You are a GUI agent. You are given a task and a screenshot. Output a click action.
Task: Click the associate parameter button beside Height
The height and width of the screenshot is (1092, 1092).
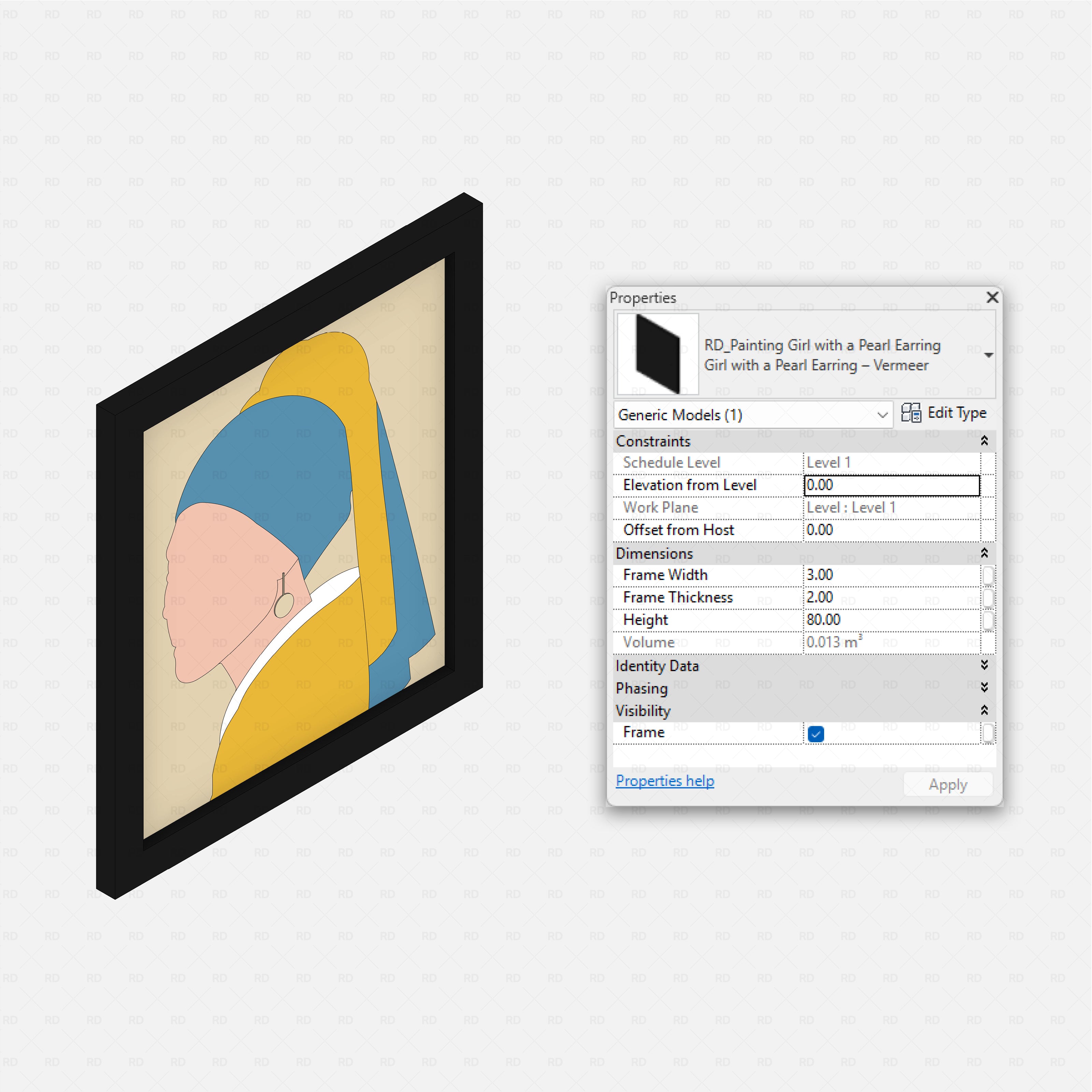[988, 620]
